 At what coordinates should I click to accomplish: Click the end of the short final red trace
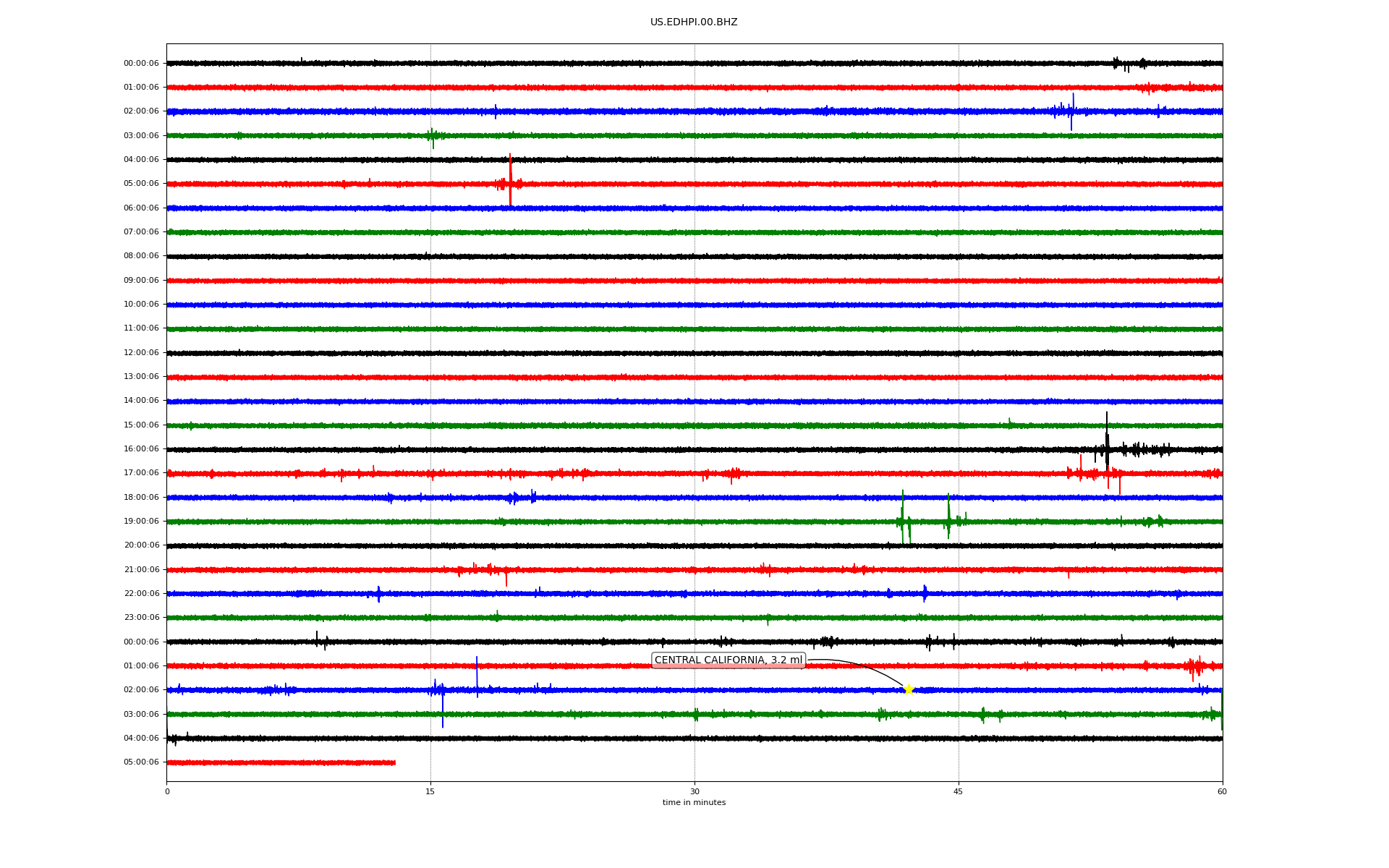click(394, 762)
